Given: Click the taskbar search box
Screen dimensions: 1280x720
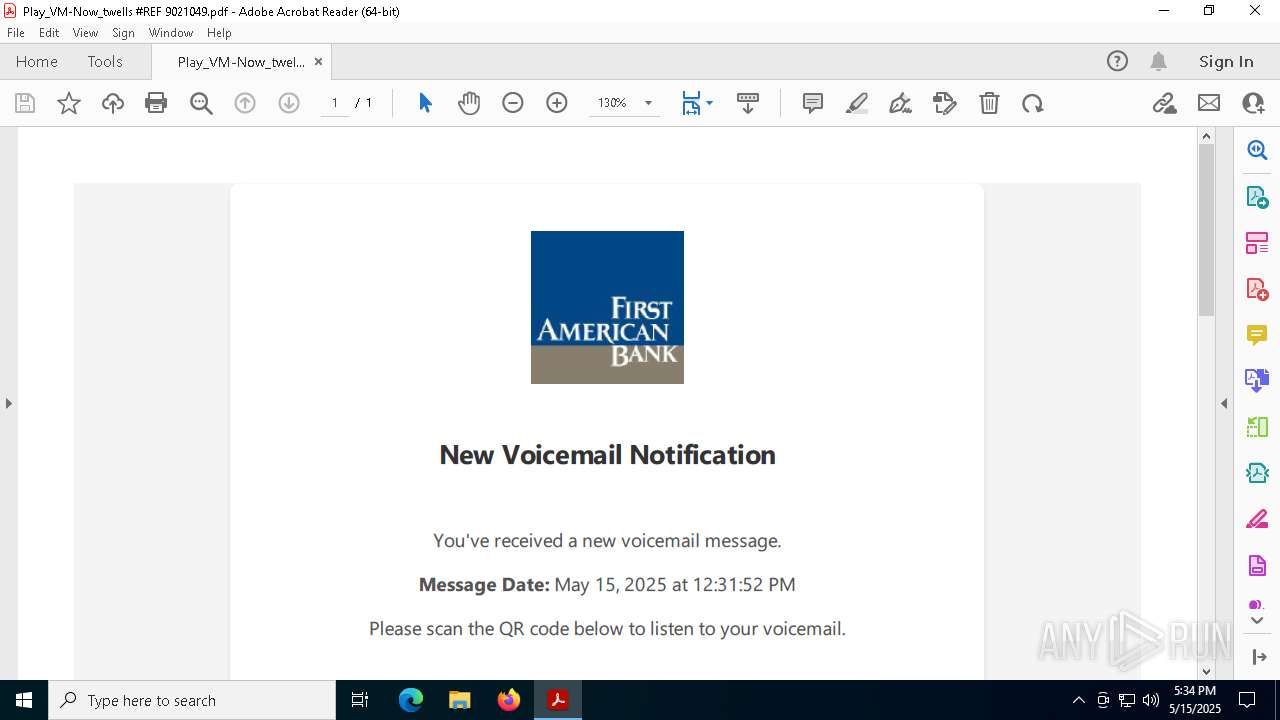Looking at the screenshot, I should pyautogui.click(x=192, y=700).
